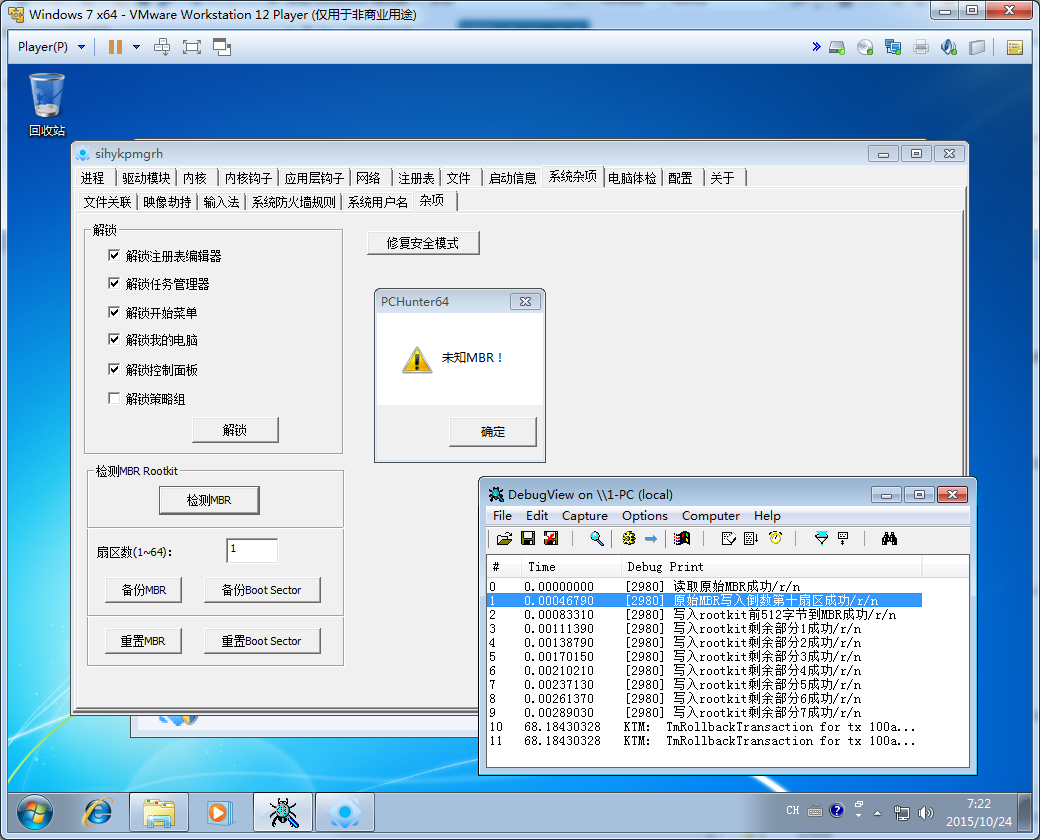Image resolution: width=1040 pixels, height=840 pixels.
Task: Click the 检测MBR button
Action: pos(209,500)
